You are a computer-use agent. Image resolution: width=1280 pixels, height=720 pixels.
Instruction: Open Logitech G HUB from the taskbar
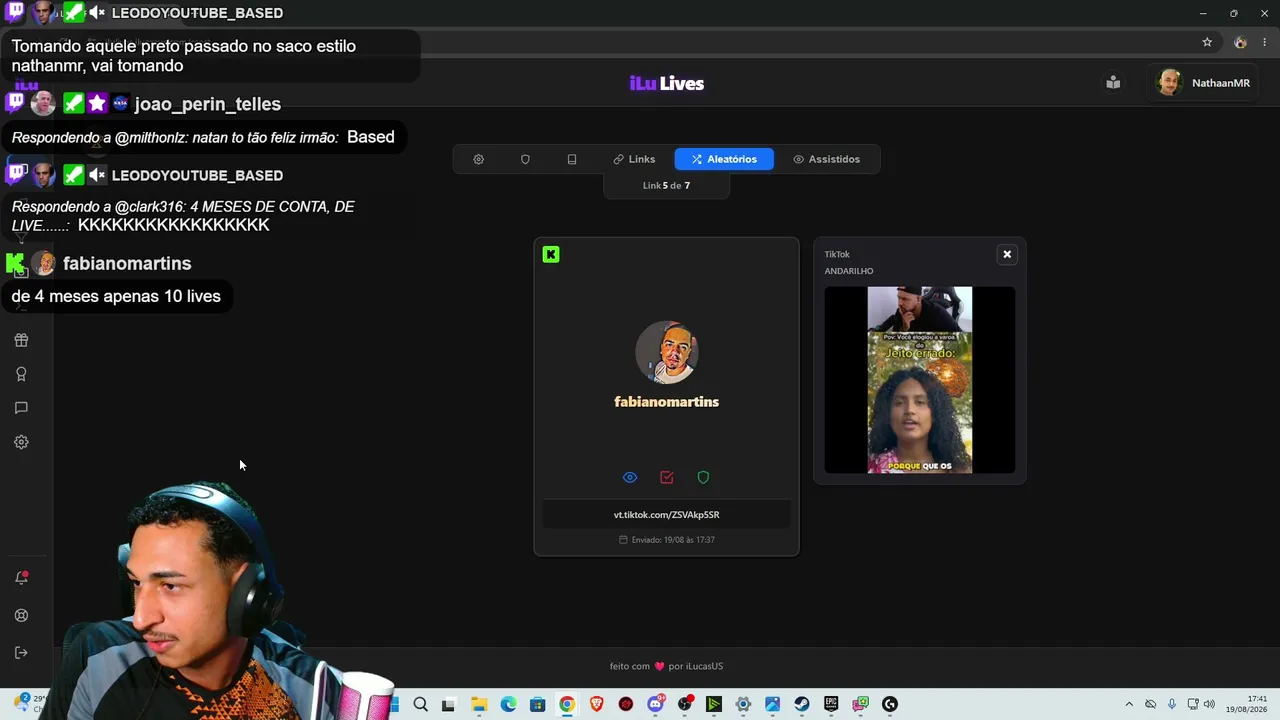point(890,704)
